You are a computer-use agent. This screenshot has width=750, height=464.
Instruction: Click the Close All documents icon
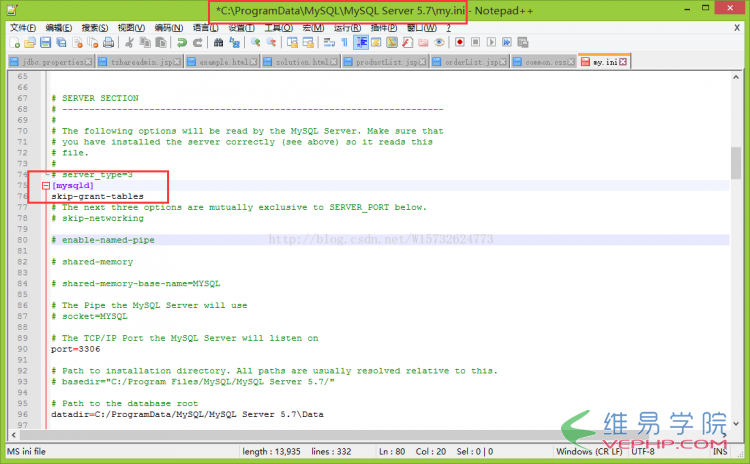click(93, 43)
